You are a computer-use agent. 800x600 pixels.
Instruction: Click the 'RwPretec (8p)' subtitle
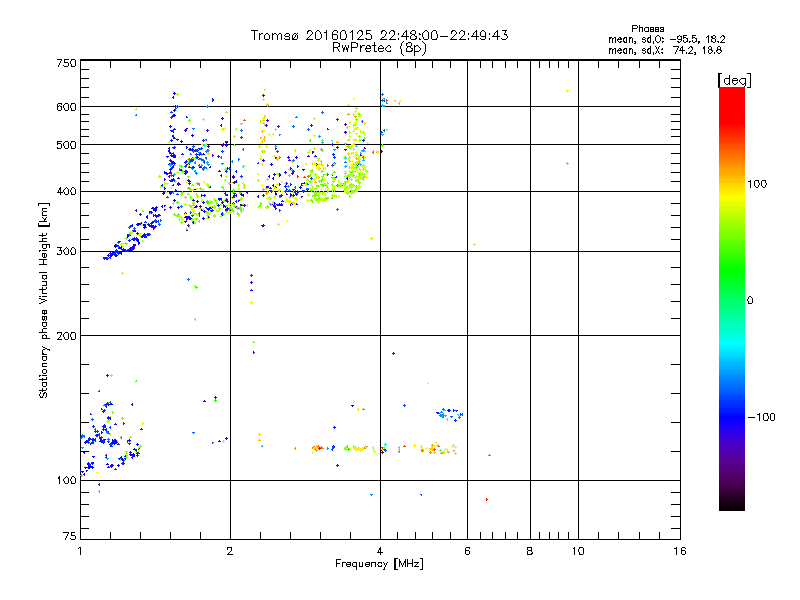click(x=379, y=48)
